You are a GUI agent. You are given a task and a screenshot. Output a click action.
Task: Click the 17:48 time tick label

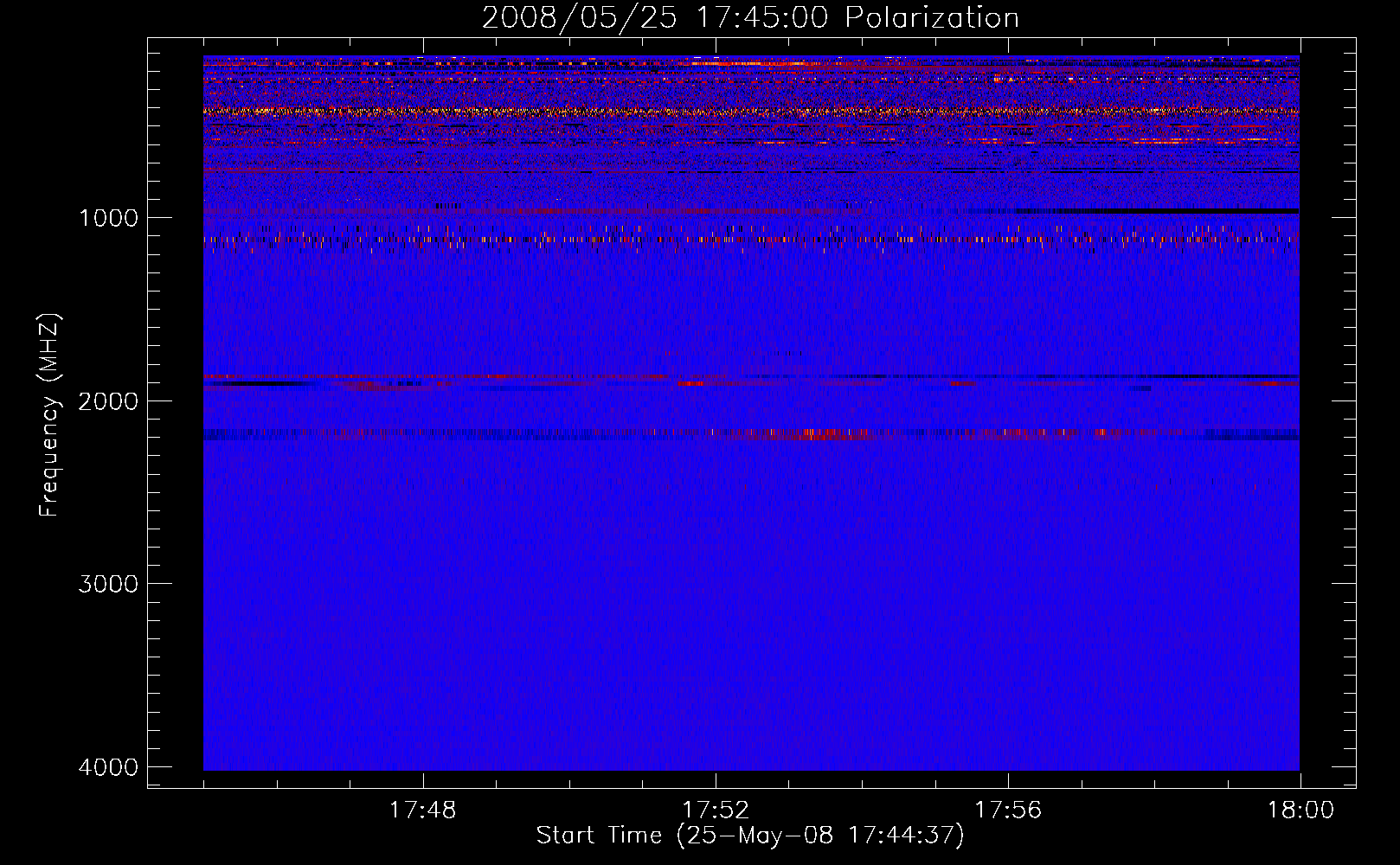[x=423, y=811]
